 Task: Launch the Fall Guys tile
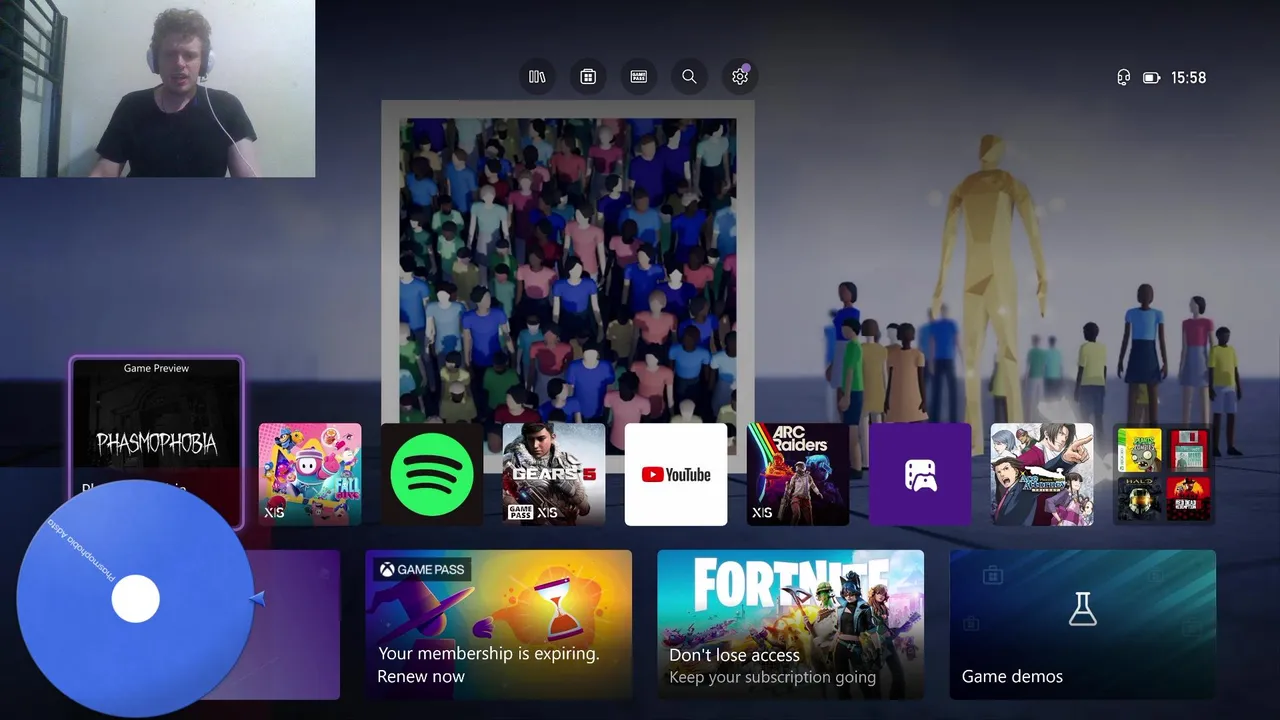(310, 474)
